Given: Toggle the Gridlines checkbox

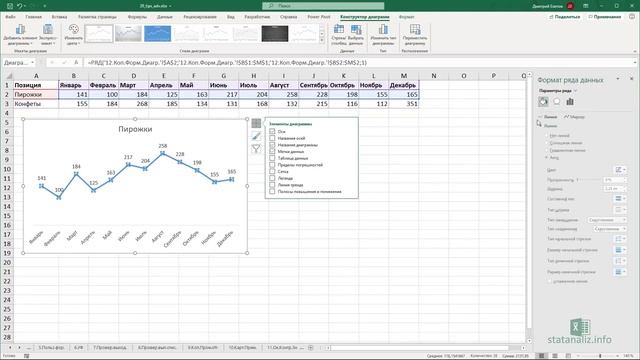Looking at the screenshot, I should pos(272,171).
